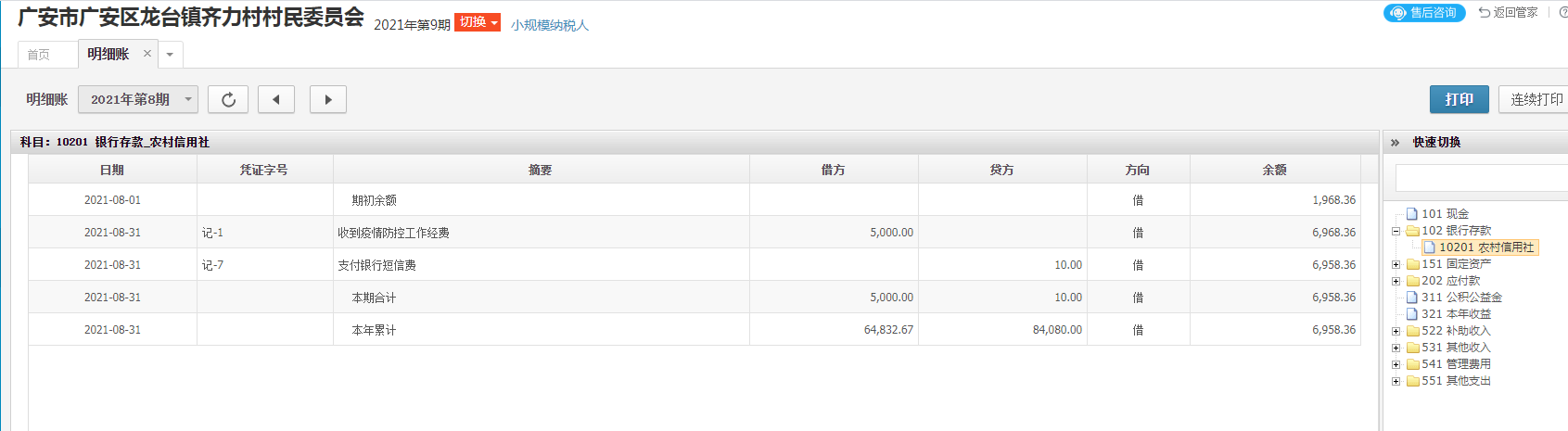This screenshot has height=431, width=1568.
Task: Click the 快速切换 search input field
Action: 1481,177
